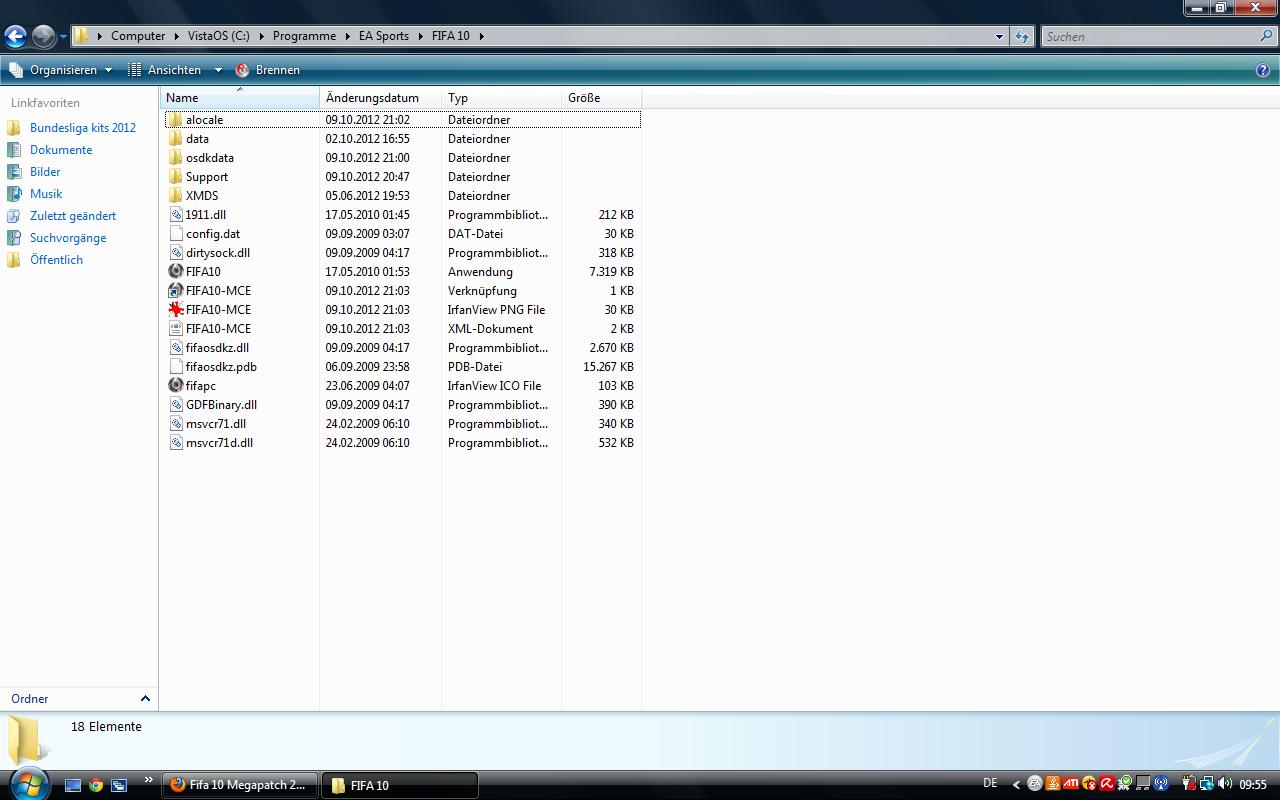Open the address bar history dropdown
Screen dimensions: 1280x800
coord(999,36)
